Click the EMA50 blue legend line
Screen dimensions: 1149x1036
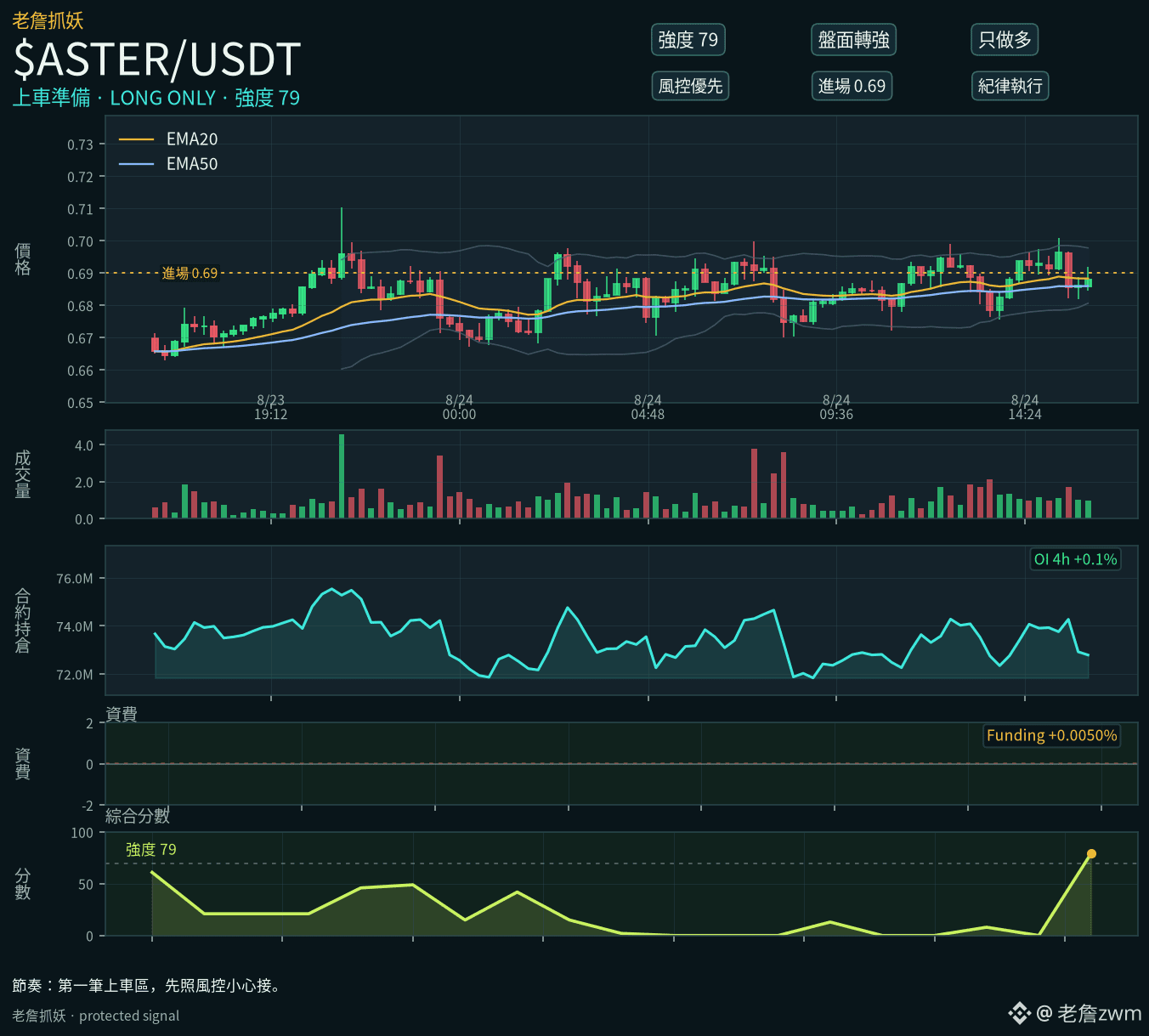click(x=136, y=164)
